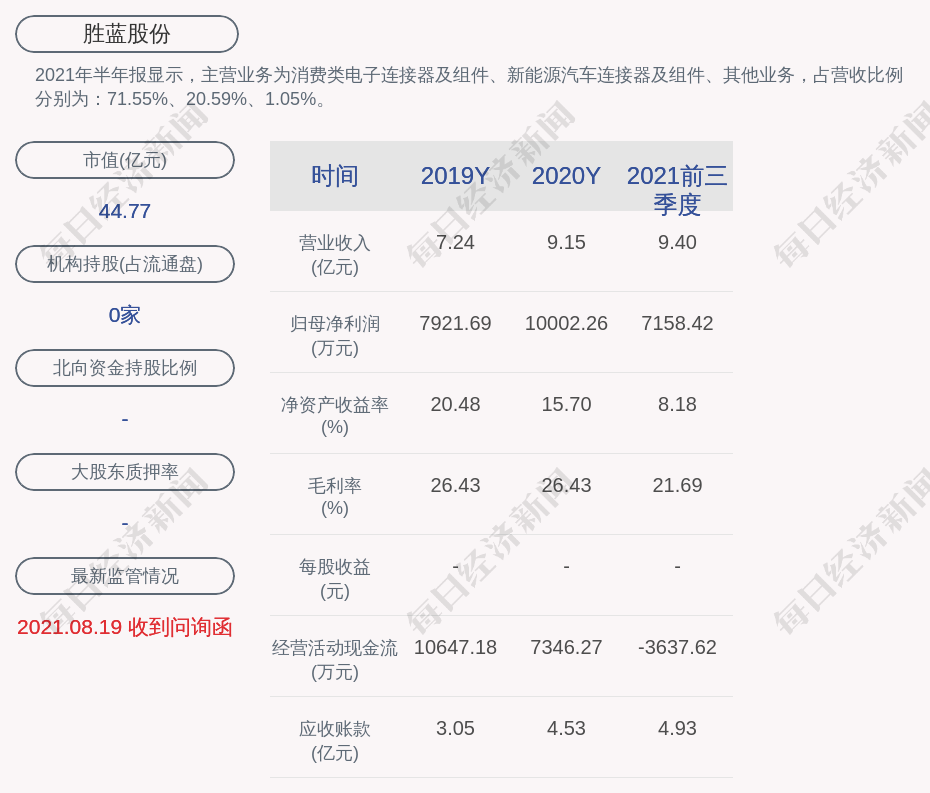Click the 应收账款(亿元) row label
The height and width of the screenshot is (793, 930).
point(334,740)
